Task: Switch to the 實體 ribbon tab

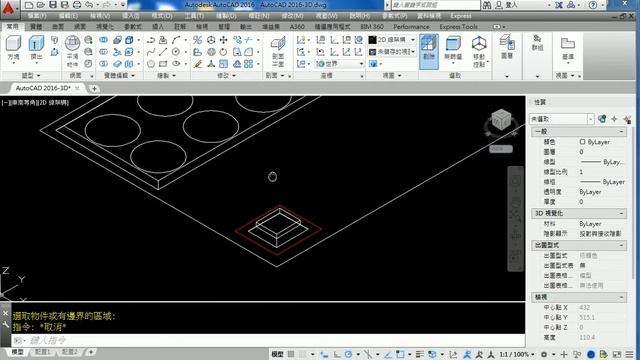Action: tap(36, 27)
